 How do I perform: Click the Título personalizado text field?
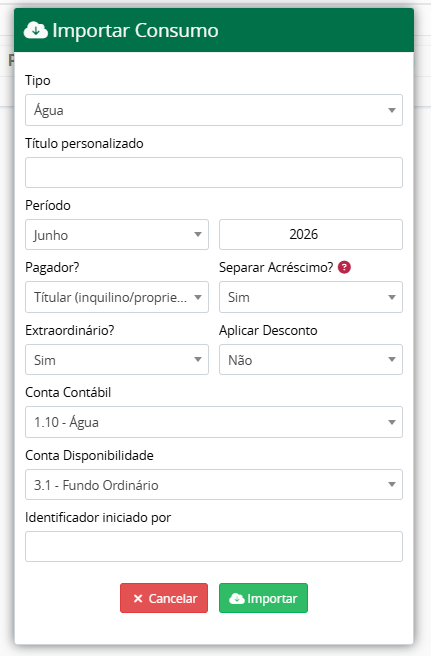(214, 172)
